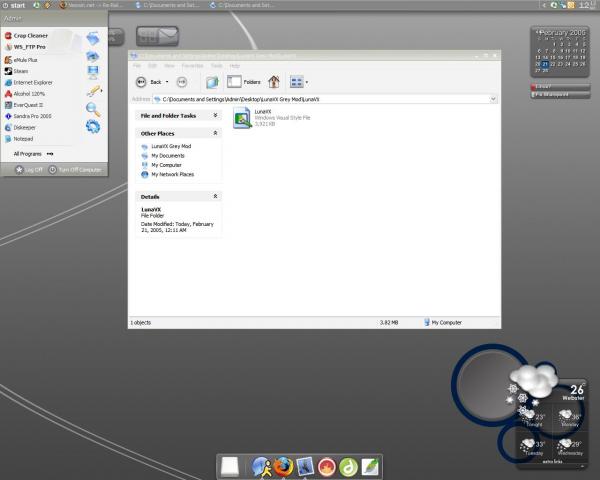Go to LunaVX Grey Mod in Other Places
600x480 pixels.
pos(166,146)
